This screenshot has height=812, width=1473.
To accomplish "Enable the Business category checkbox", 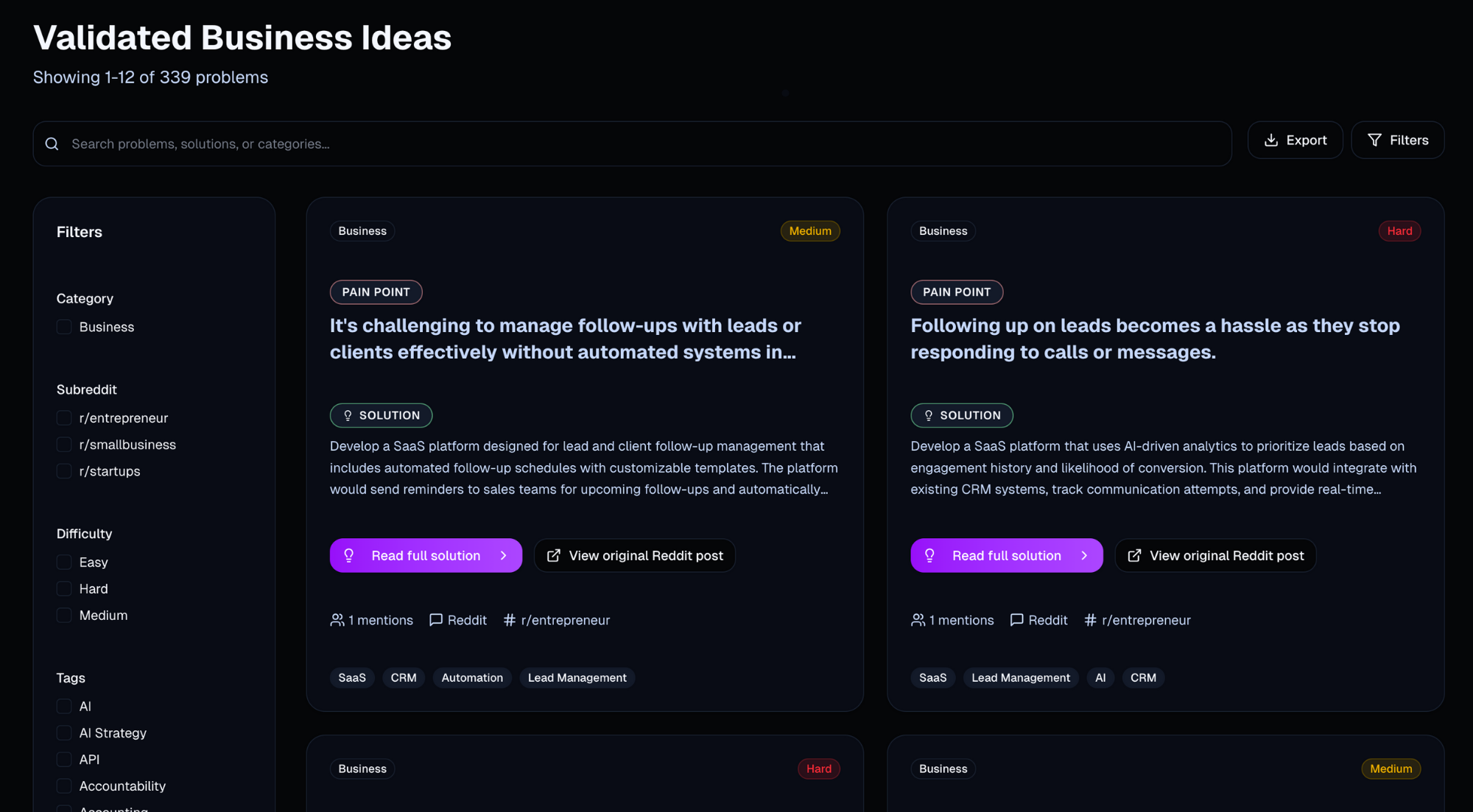I will (x=64, y=327).
